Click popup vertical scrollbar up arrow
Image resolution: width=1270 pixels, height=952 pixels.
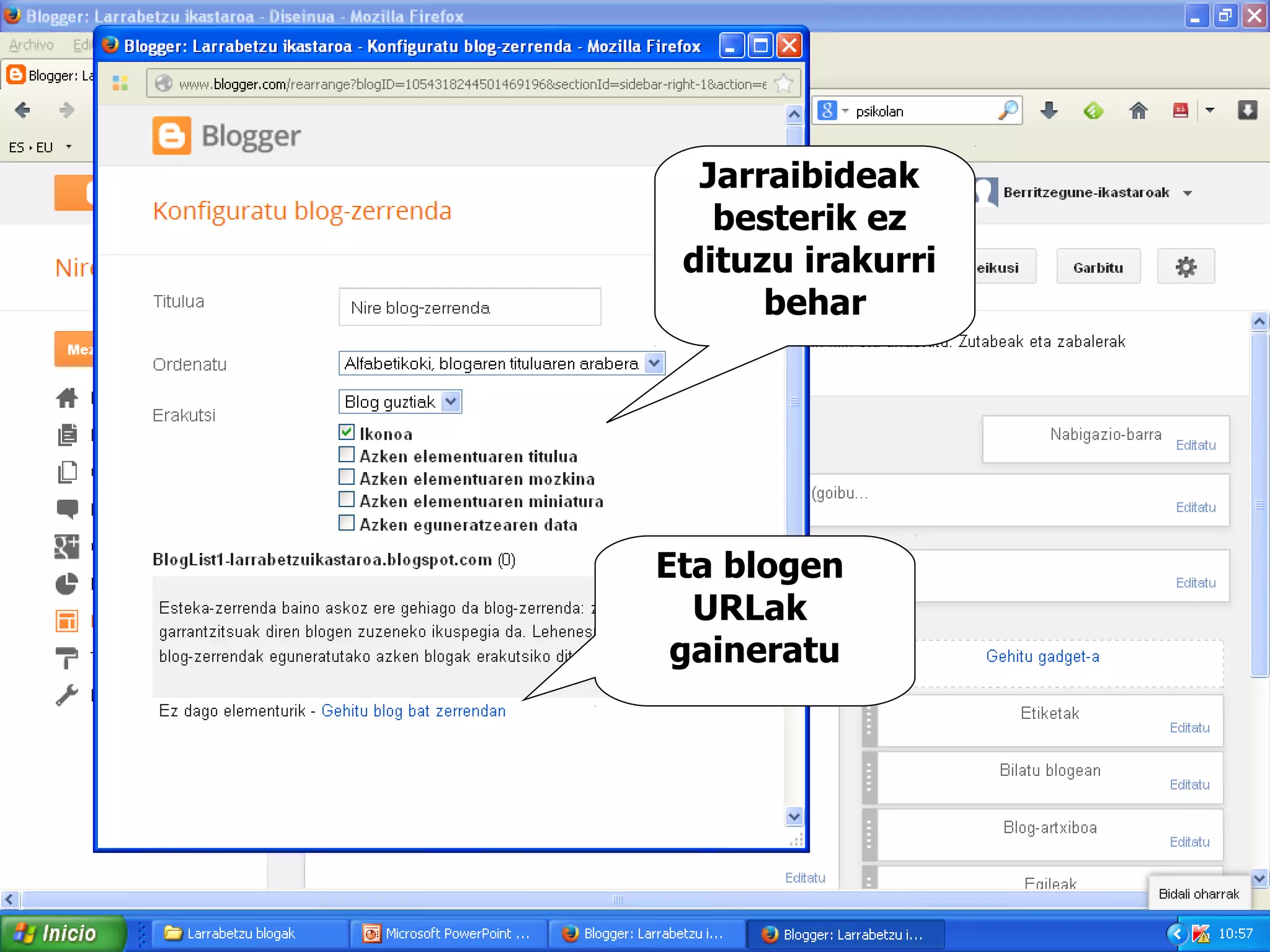[794, 114]
